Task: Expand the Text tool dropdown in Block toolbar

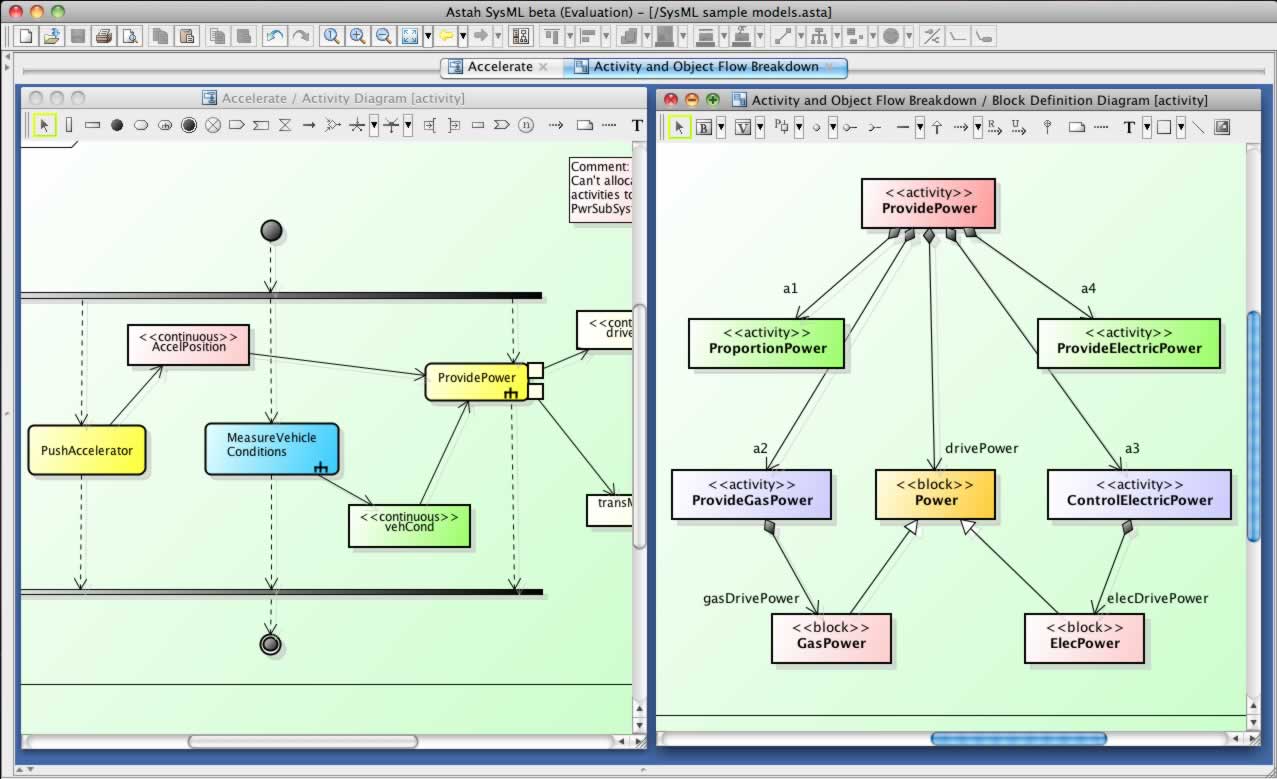Action: coord(1147,127)
